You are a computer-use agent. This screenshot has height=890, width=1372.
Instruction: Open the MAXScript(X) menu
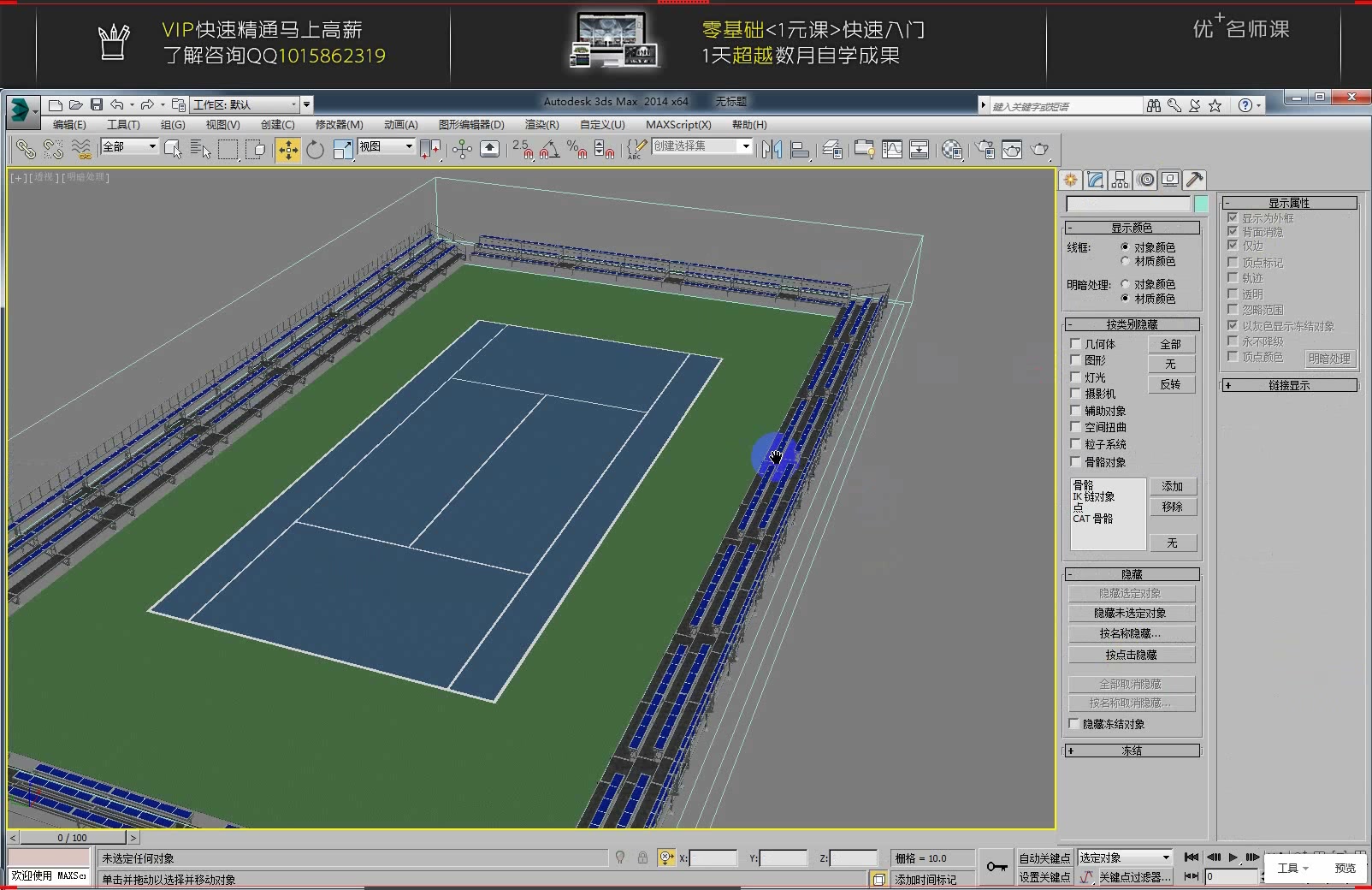click(678, 125)
